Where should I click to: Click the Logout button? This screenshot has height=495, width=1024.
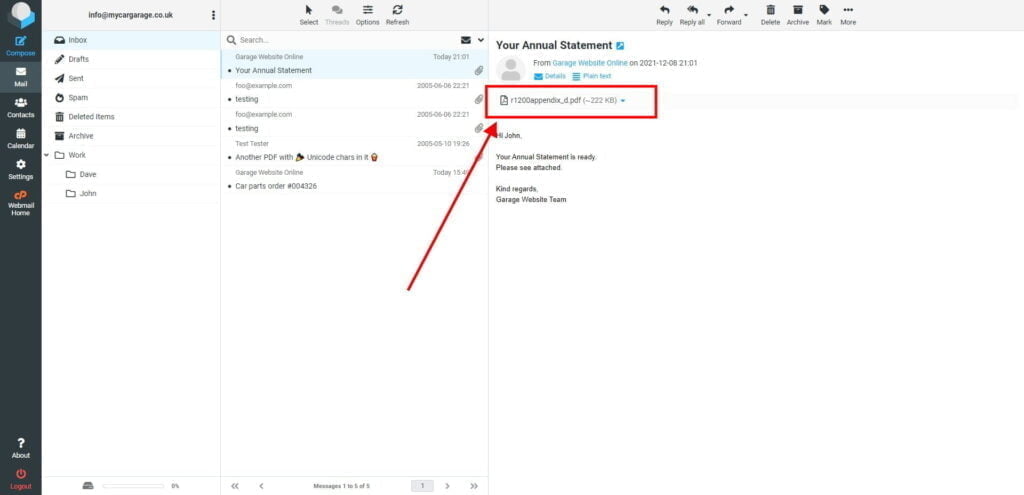click(20, 479)
